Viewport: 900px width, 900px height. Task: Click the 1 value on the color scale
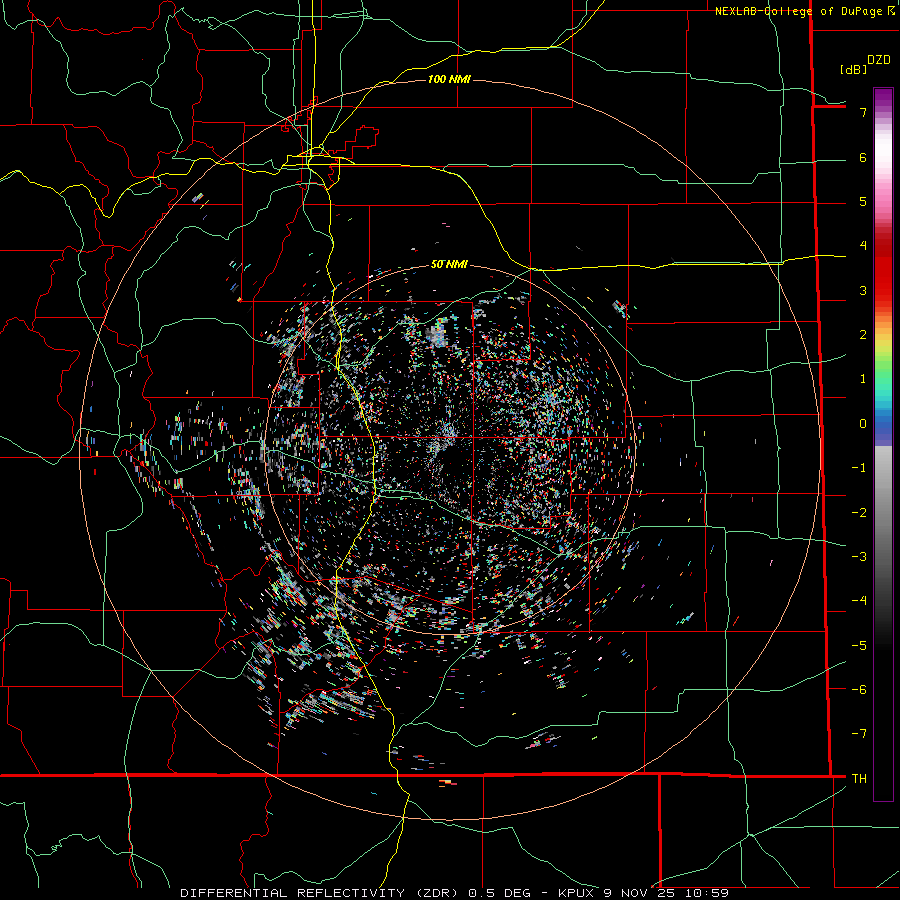point(863,378)
